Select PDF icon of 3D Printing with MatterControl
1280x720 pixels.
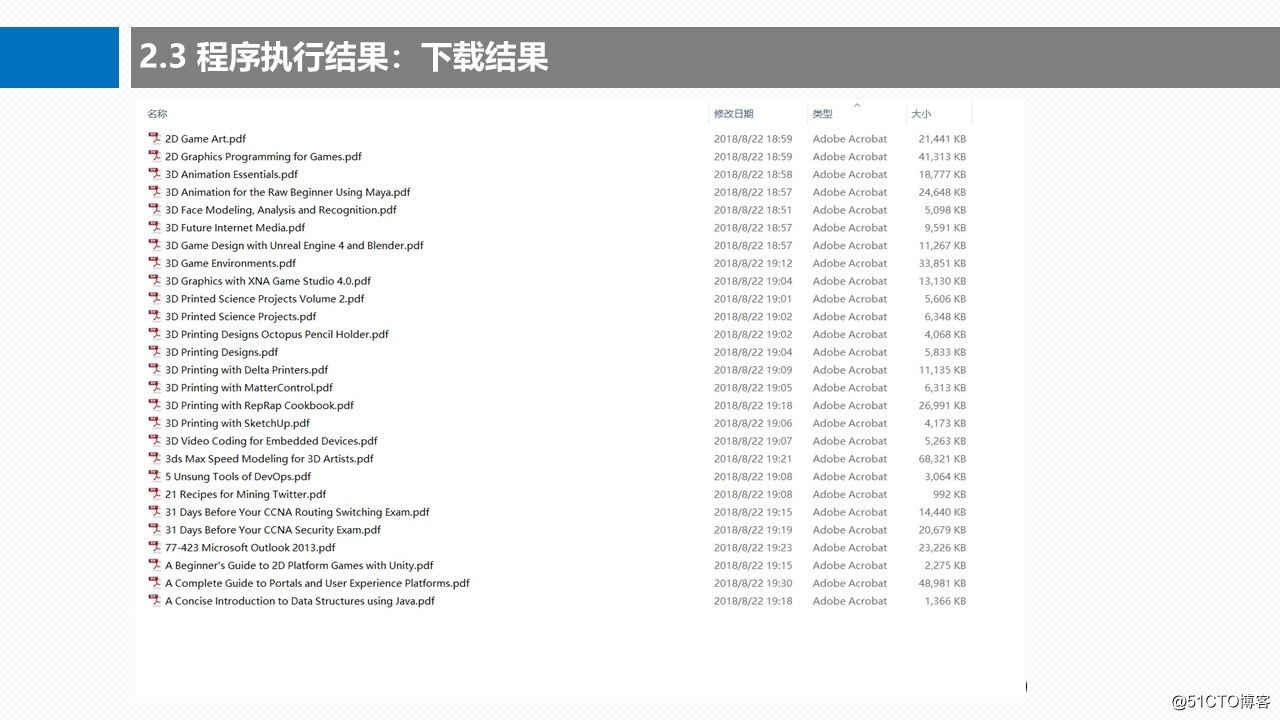click(x=155, y=387)
